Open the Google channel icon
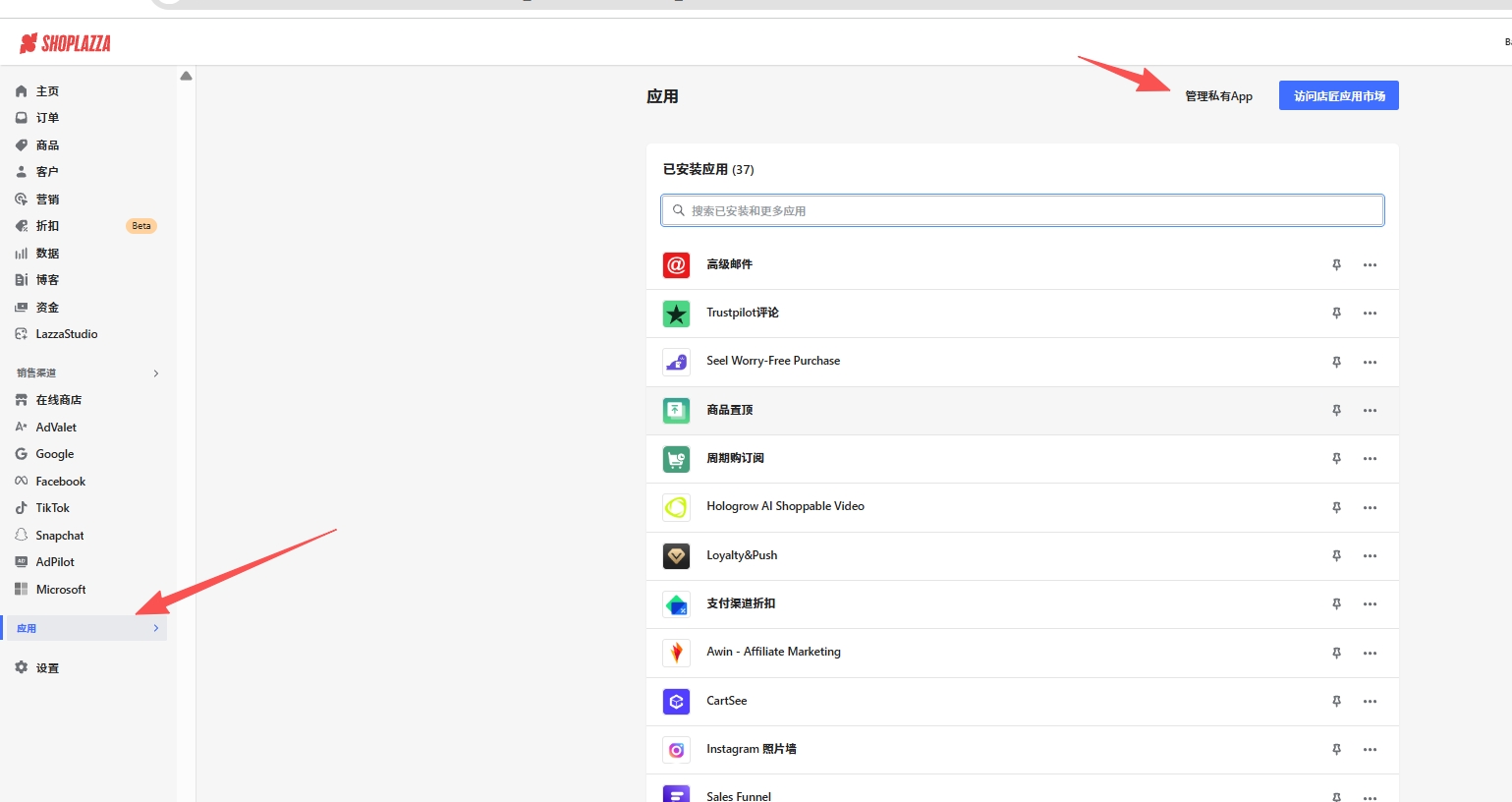 pyautogui.click(x=22, y=454)
